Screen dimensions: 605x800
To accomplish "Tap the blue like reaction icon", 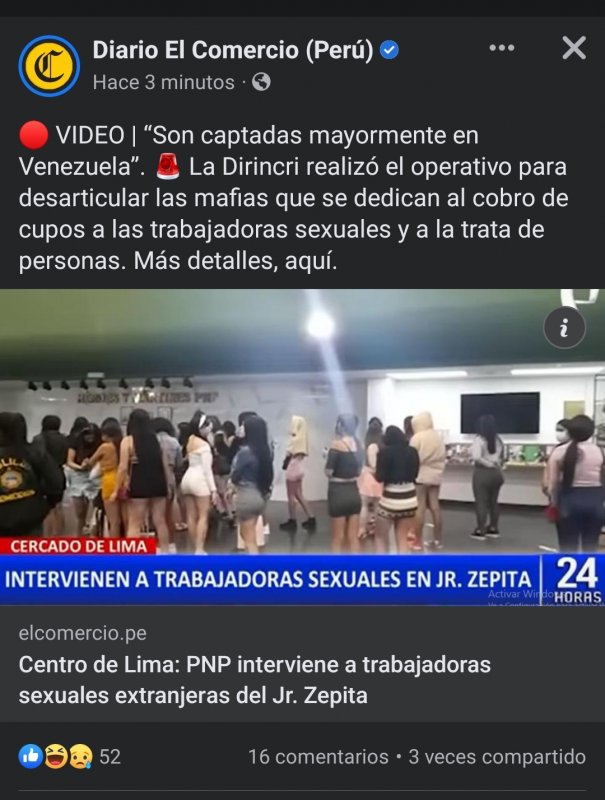I will pyautogui.click(x=30, y=756).
